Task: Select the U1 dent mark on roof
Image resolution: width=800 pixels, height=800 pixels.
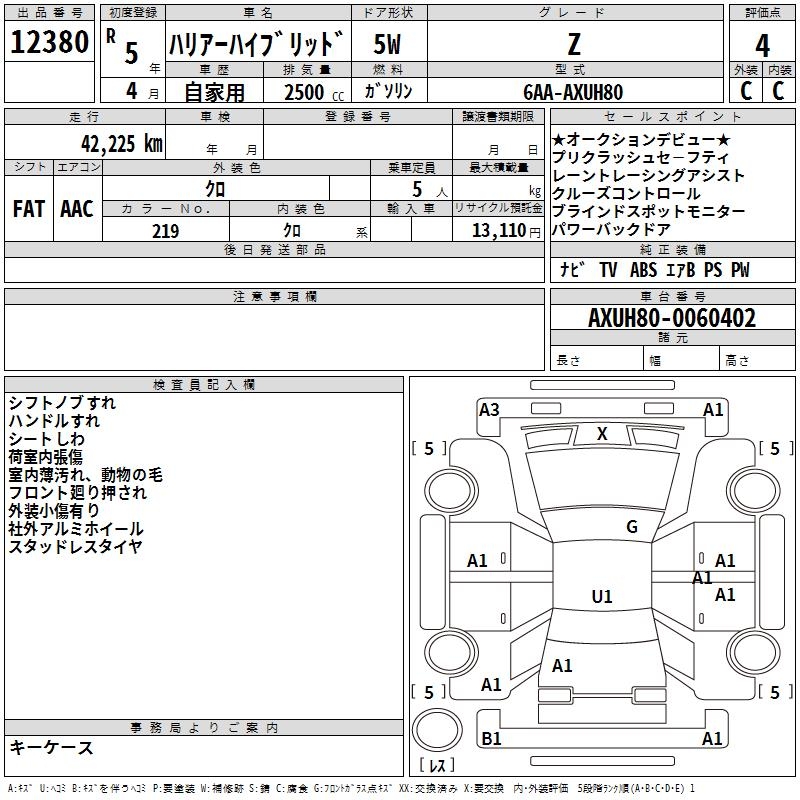Action: (602, 596)
